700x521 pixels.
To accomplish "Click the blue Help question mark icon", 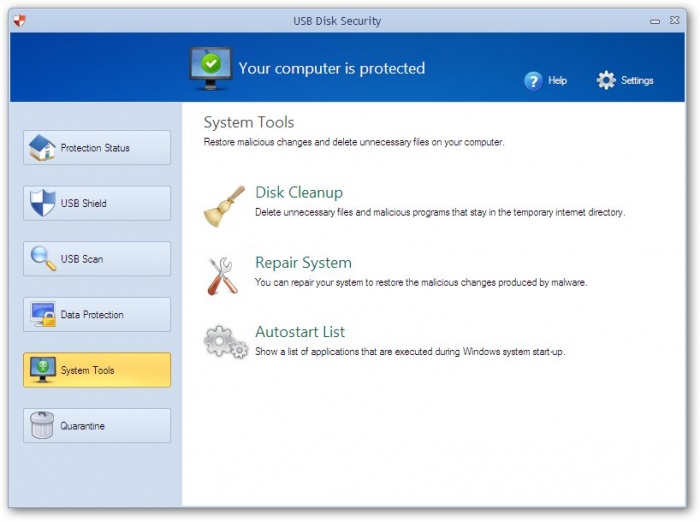I will pyautogui.click(x=534, y=81).
